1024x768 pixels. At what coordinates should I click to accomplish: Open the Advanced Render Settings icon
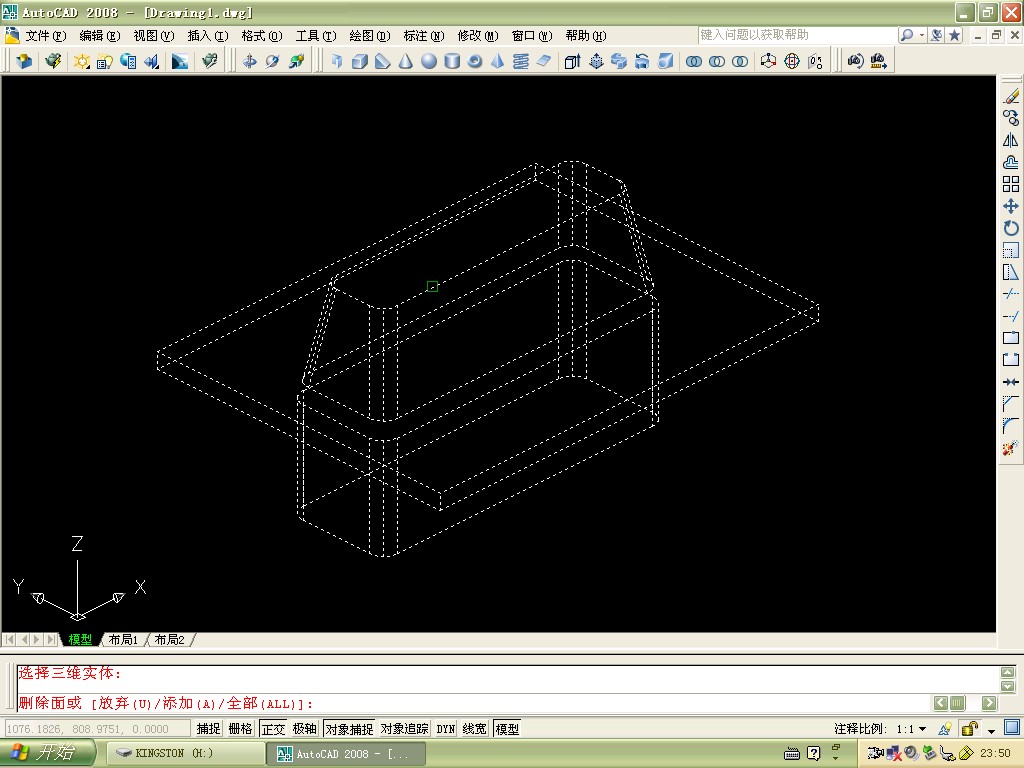(210, 61)
